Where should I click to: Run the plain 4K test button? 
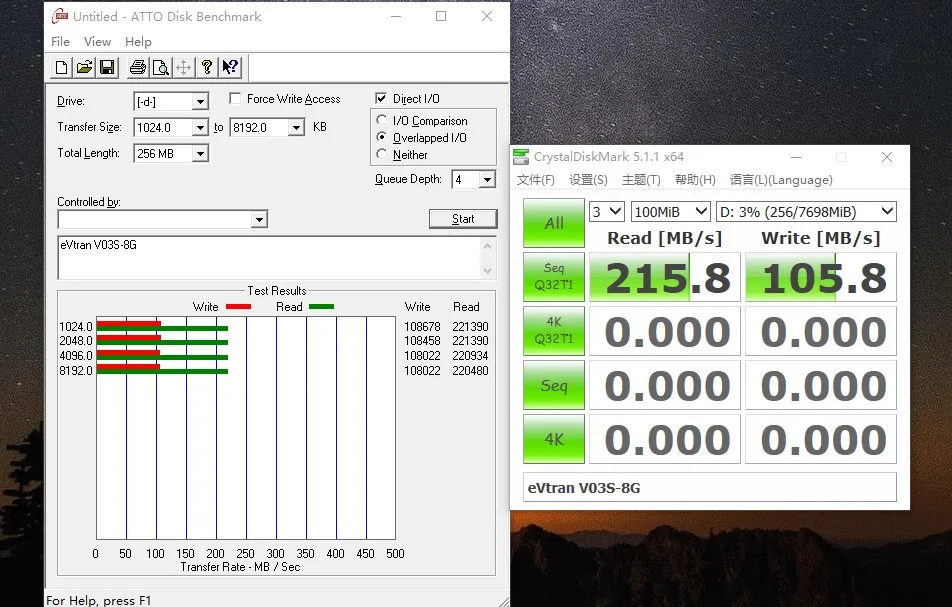(x=554, y=439)
